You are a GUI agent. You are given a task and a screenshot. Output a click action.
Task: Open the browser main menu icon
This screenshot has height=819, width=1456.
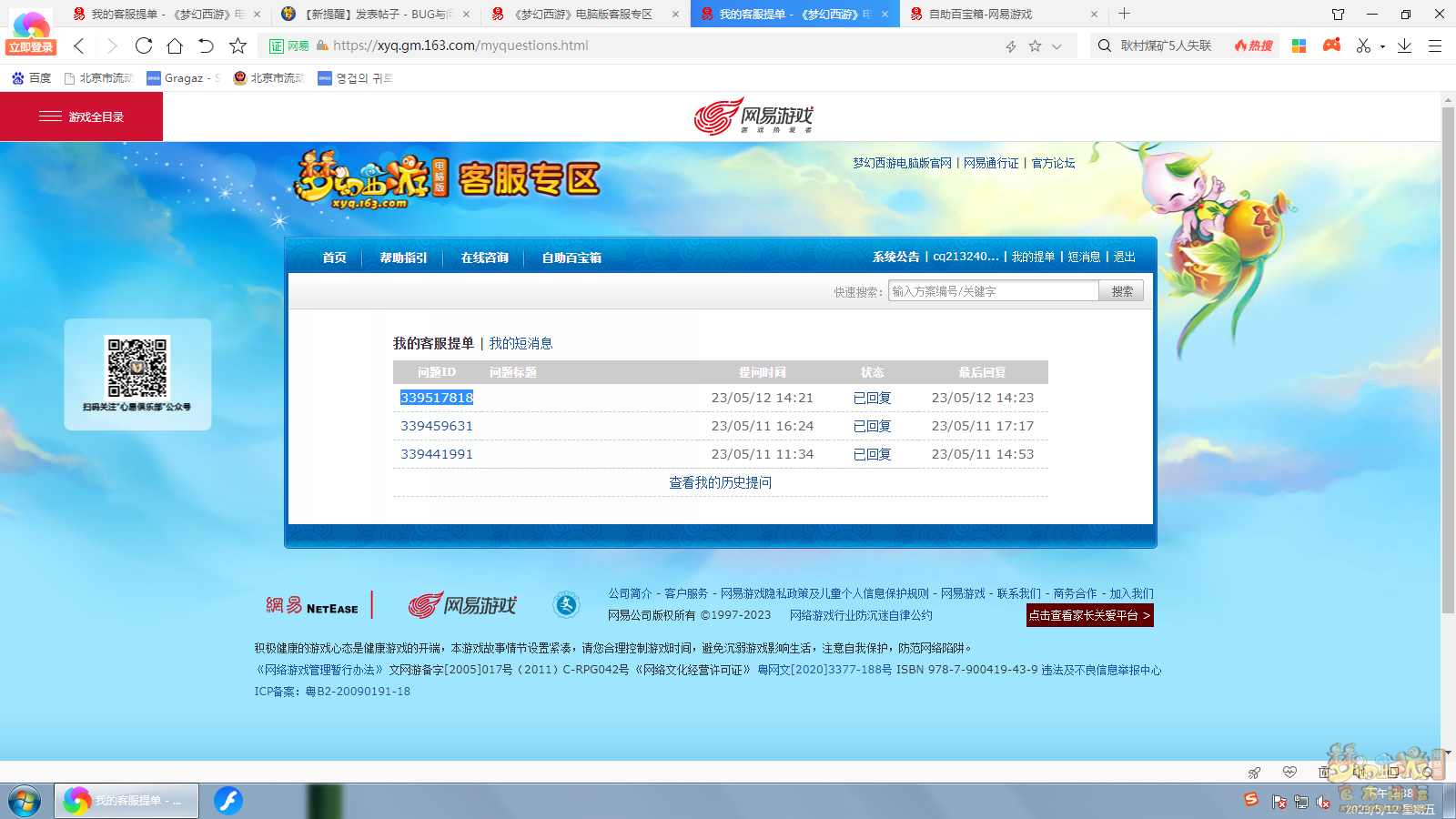click(1435, 45)
